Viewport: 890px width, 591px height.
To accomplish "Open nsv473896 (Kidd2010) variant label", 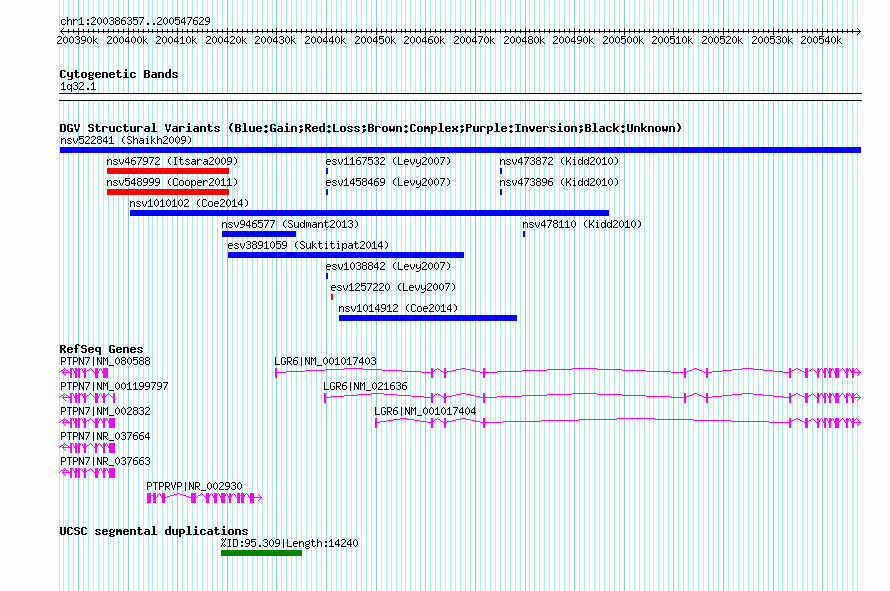I will [x=559, y=182].
